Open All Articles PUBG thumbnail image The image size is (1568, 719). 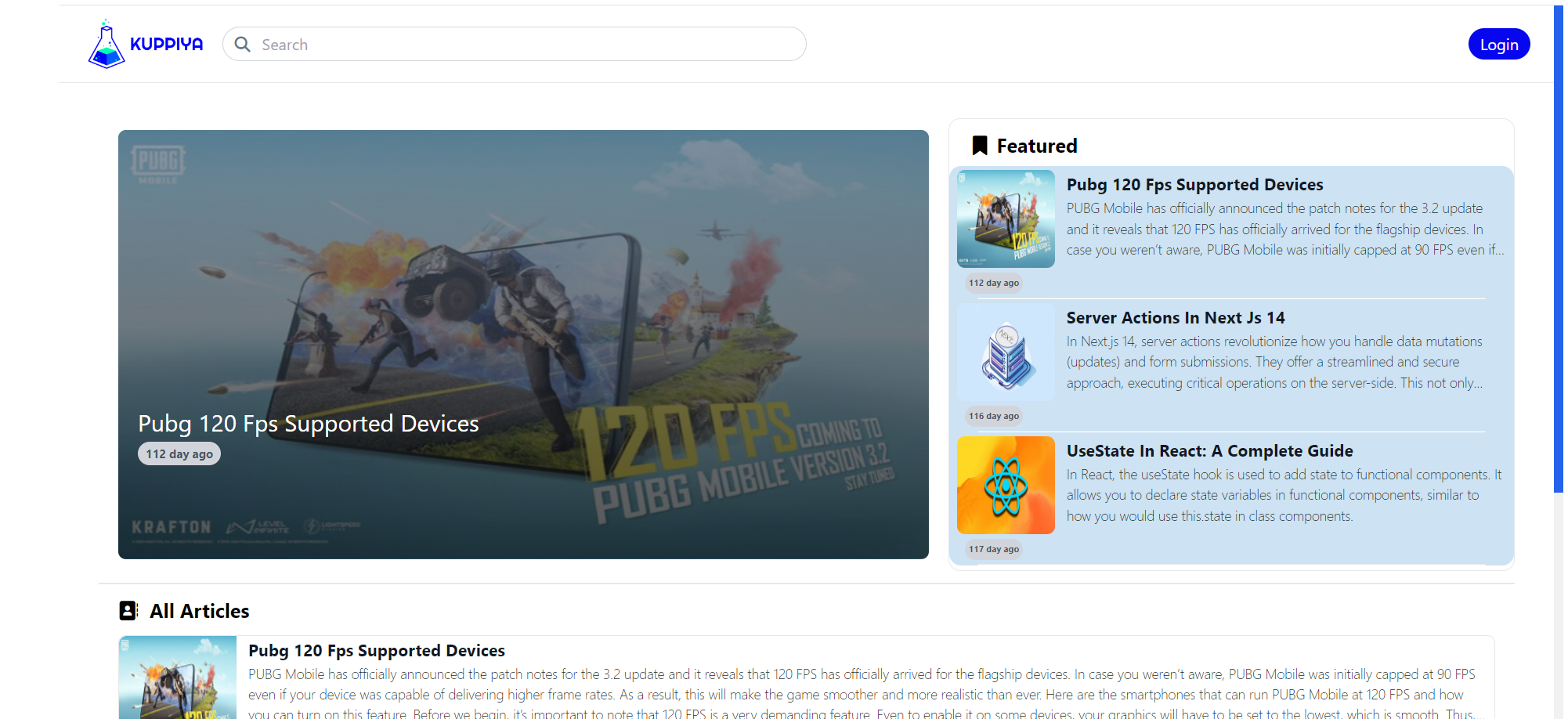click(x=178, y=677)
